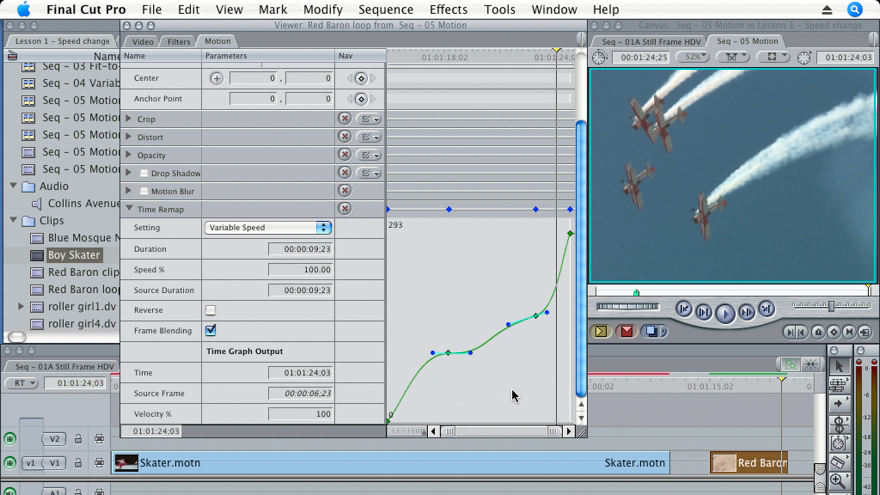The width and height of the screenshot is (880, 495).
Task: Select the Zoom magnifier tool
Action: pos(838,480)
